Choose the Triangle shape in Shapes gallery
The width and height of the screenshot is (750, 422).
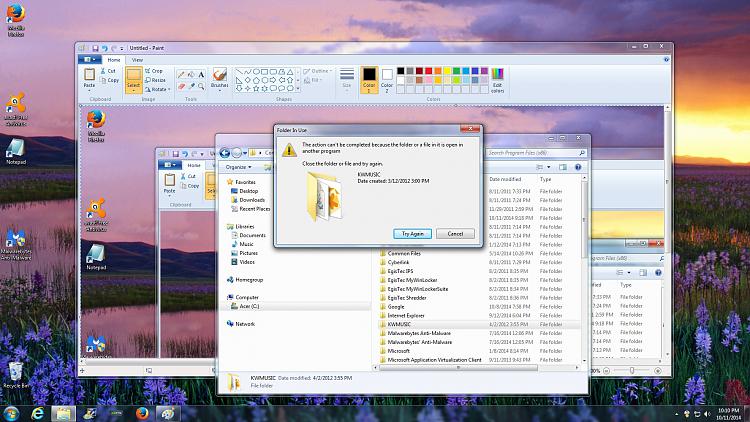290,72
